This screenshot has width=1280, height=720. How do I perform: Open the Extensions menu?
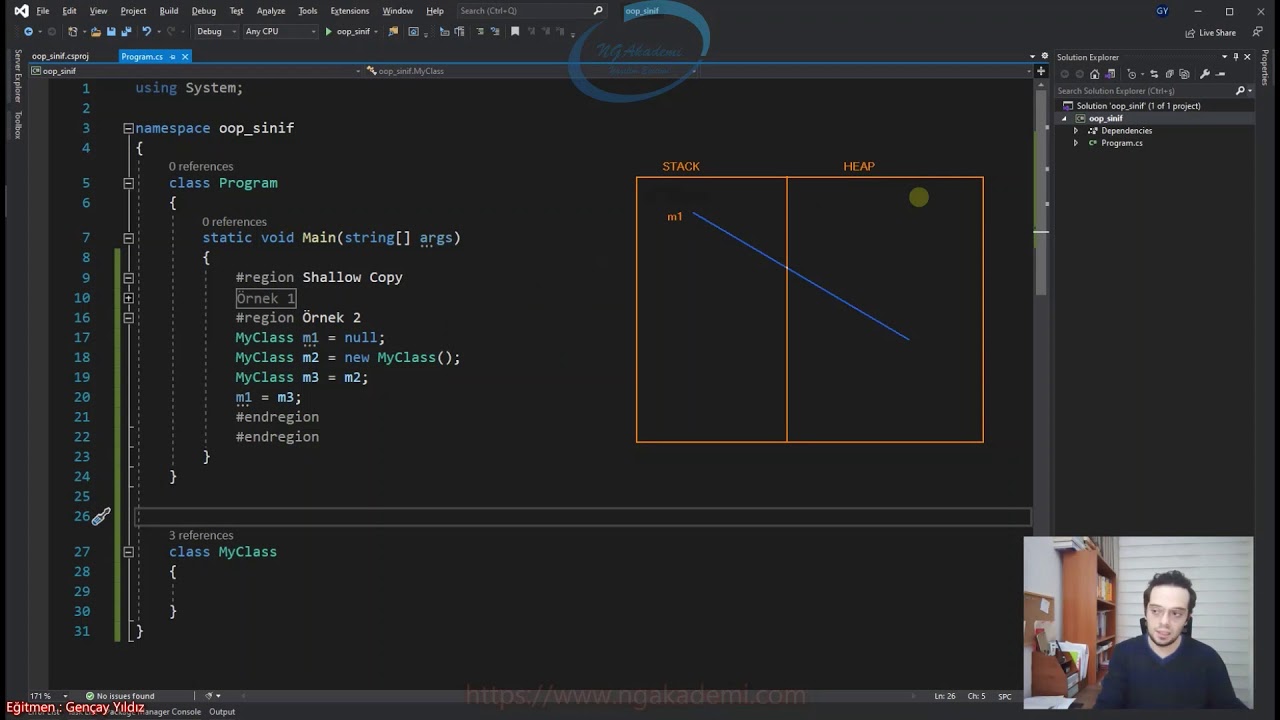pos(349,11)
